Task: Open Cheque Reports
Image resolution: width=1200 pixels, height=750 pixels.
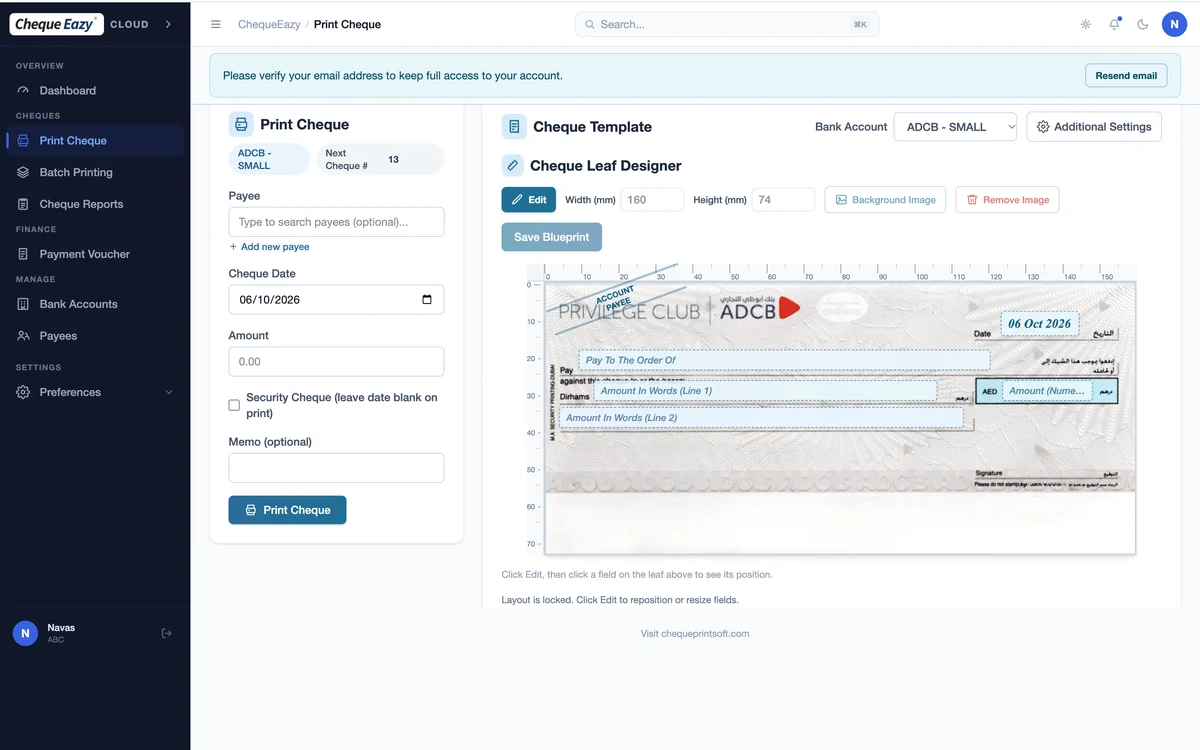Action: click(x=95, y=204)
